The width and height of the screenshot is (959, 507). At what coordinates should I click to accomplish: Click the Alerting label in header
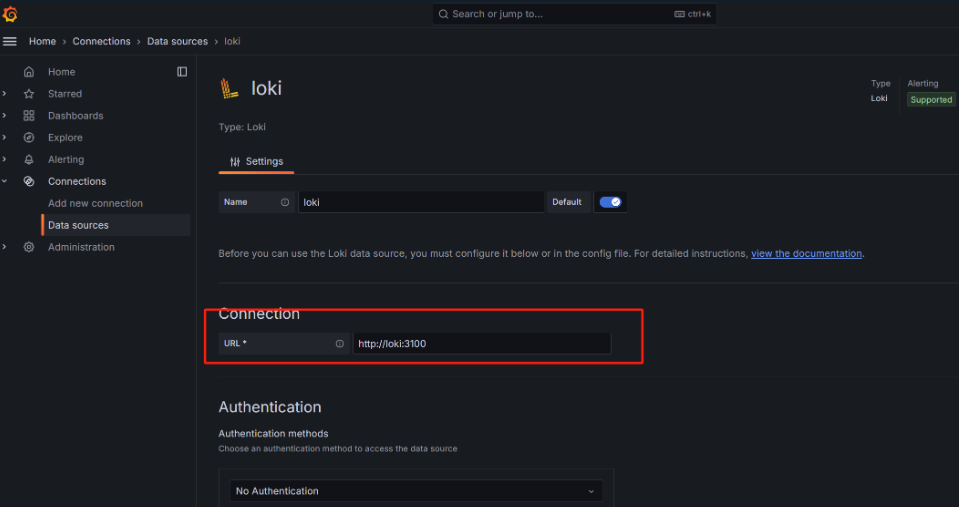pyautogui.click(x=922, y=83)
